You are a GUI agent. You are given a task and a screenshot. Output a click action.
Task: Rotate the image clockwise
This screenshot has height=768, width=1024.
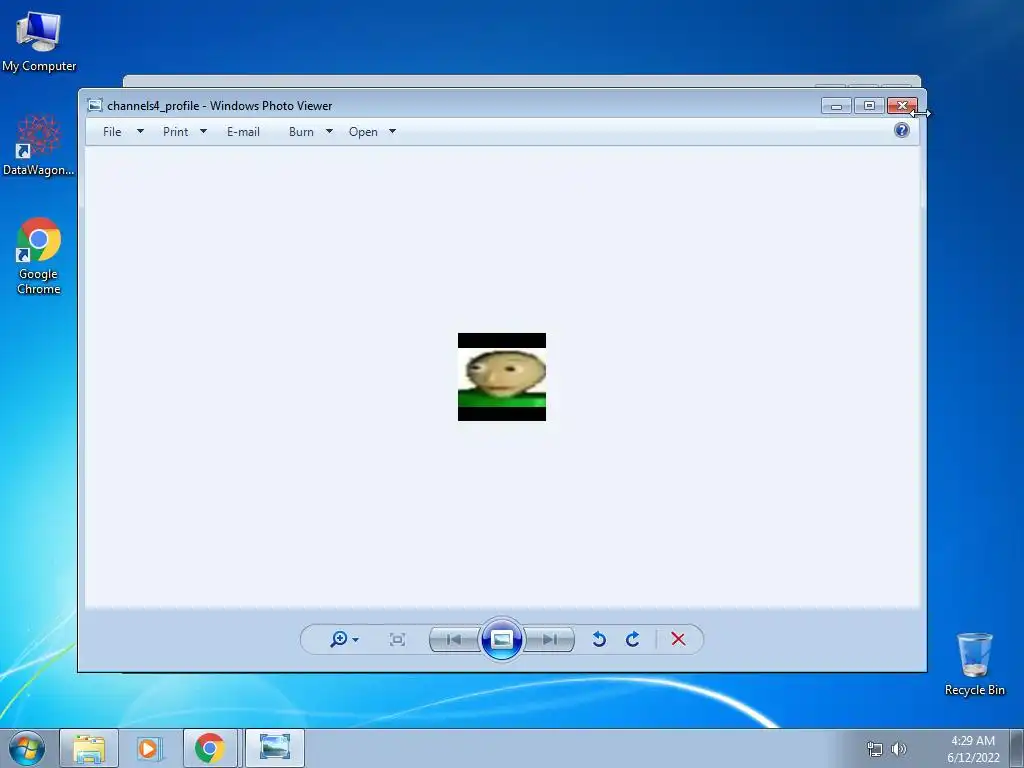click(x=632, y=639)
